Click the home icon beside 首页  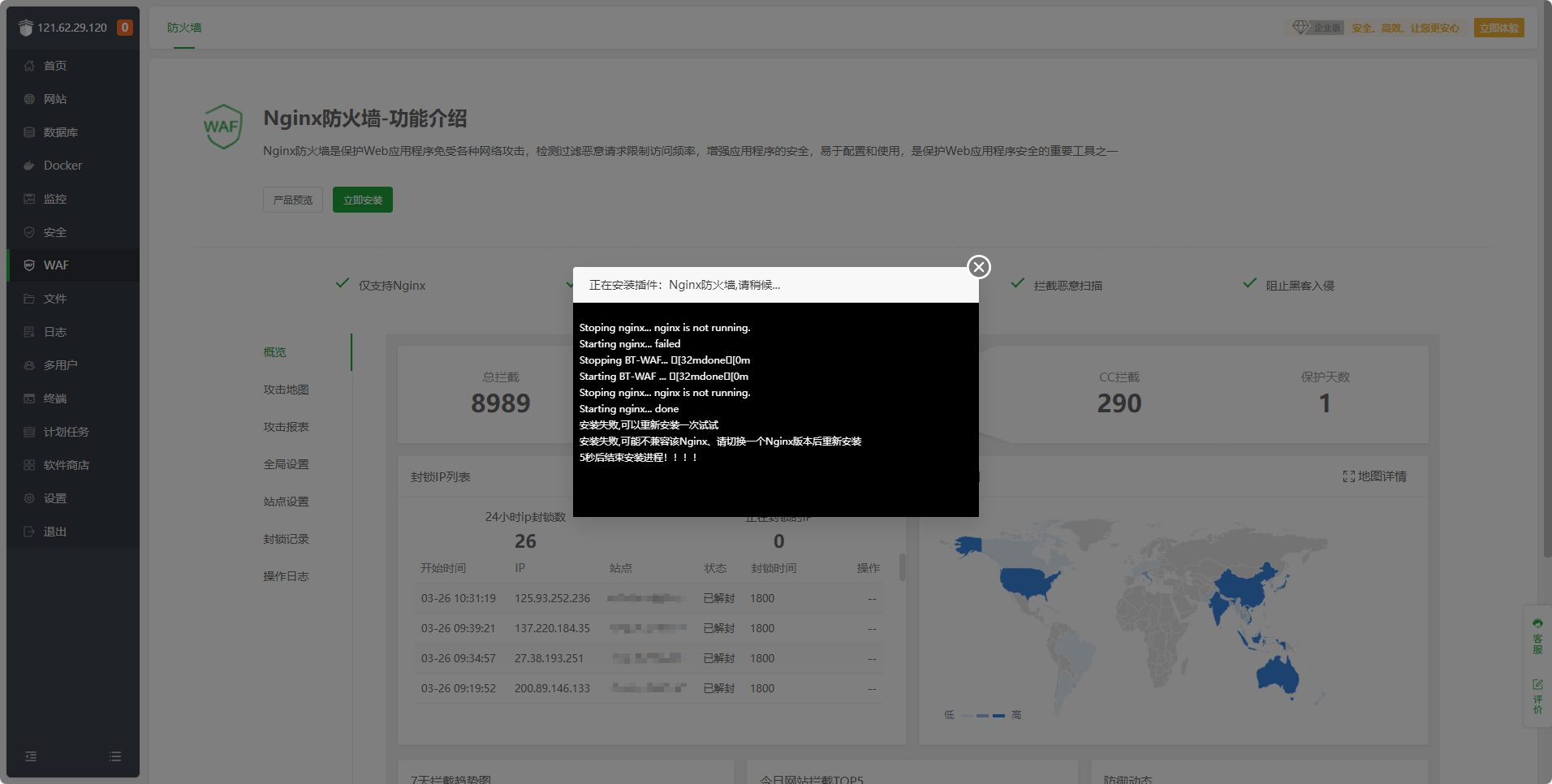tap(29, 66)
